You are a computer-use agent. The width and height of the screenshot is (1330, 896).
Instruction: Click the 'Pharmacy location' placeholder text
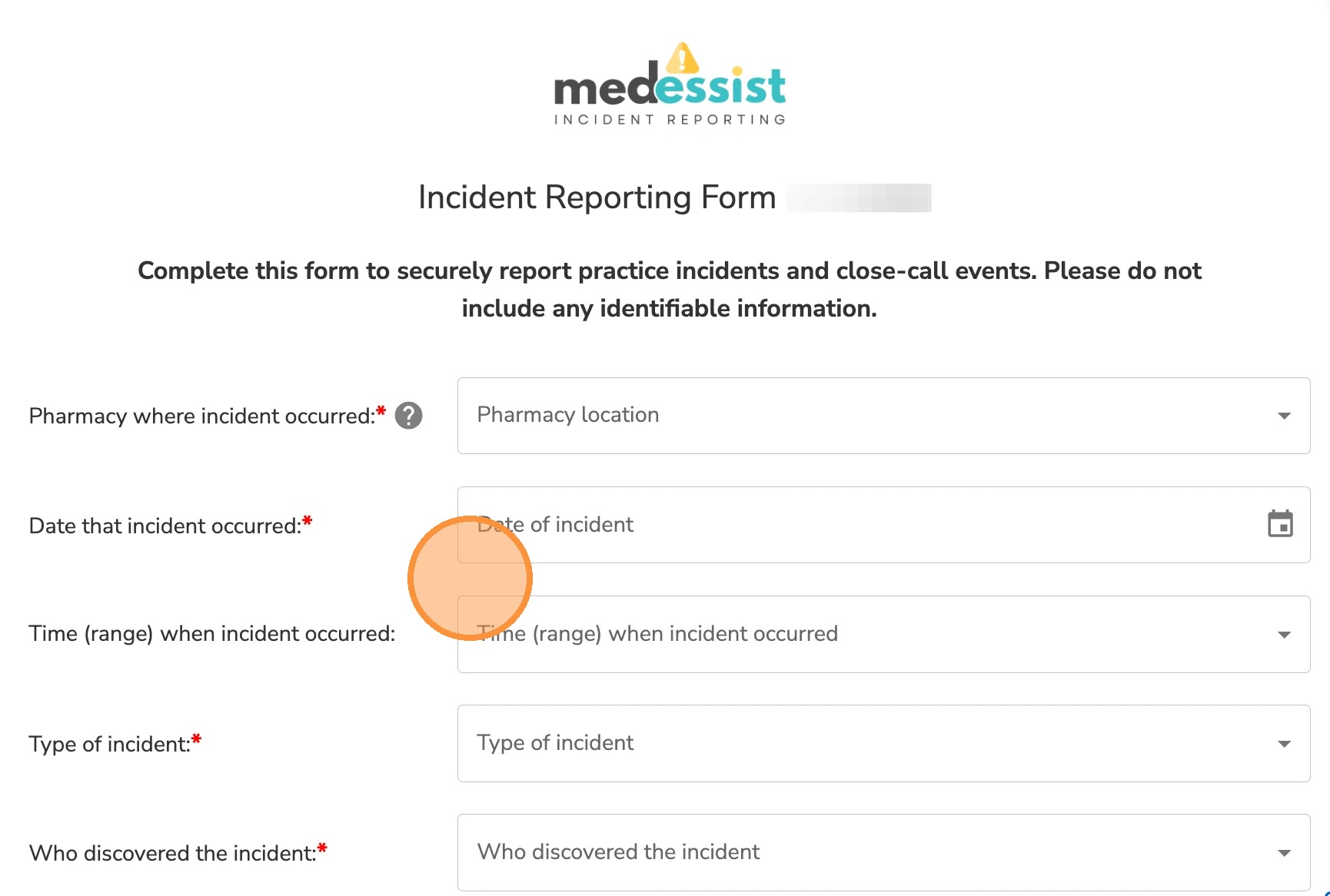pos(568,415)
